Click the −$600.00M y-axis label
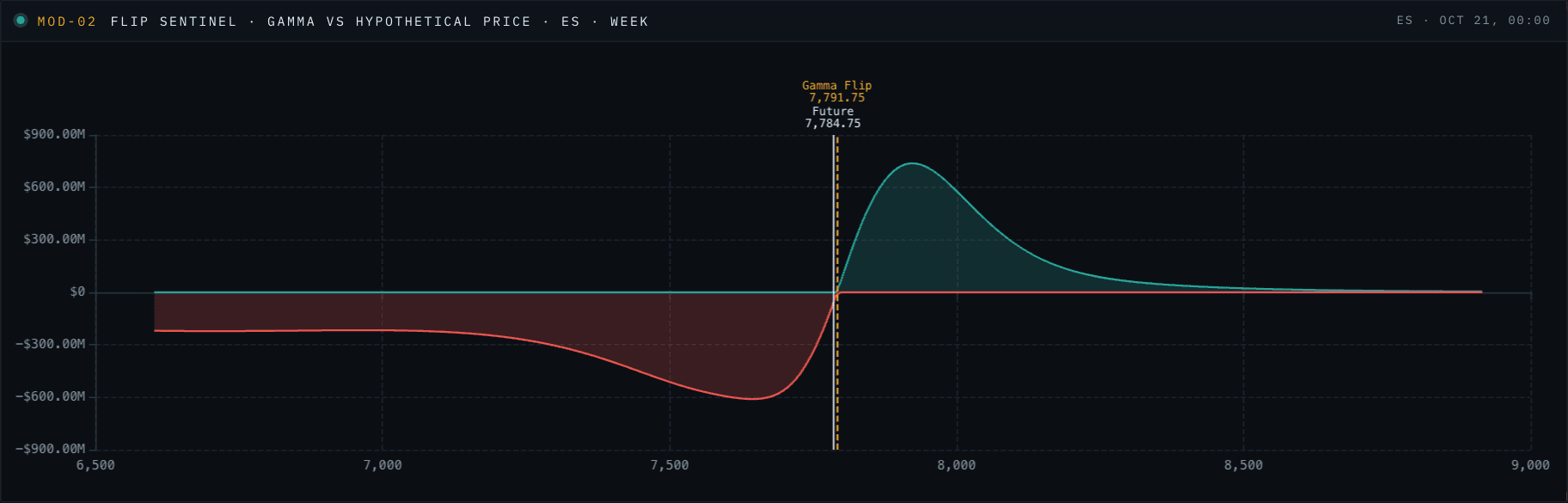 (51, 396)
